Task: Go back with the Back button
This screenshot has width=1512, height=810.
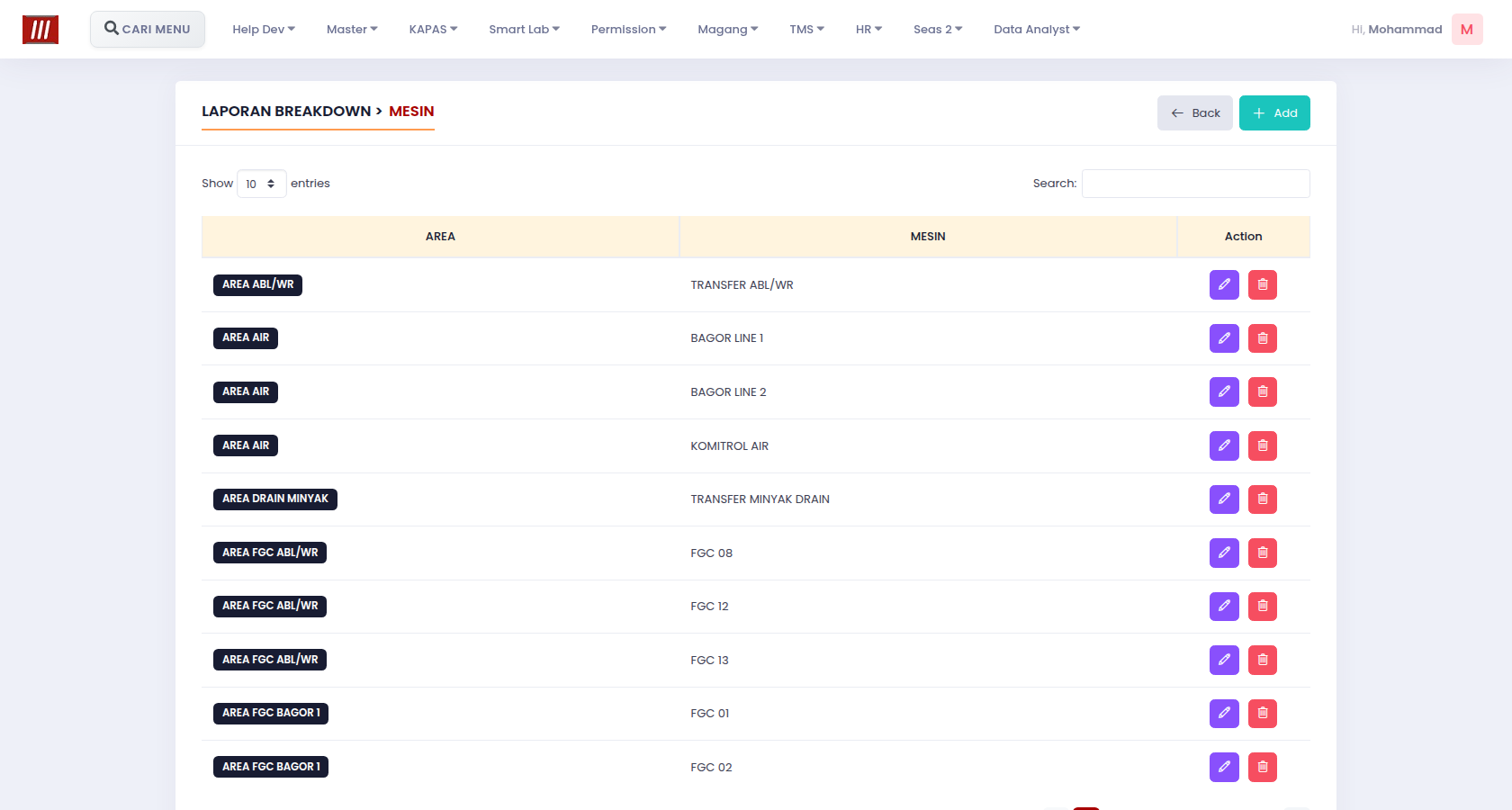Action: point(1195,113)
